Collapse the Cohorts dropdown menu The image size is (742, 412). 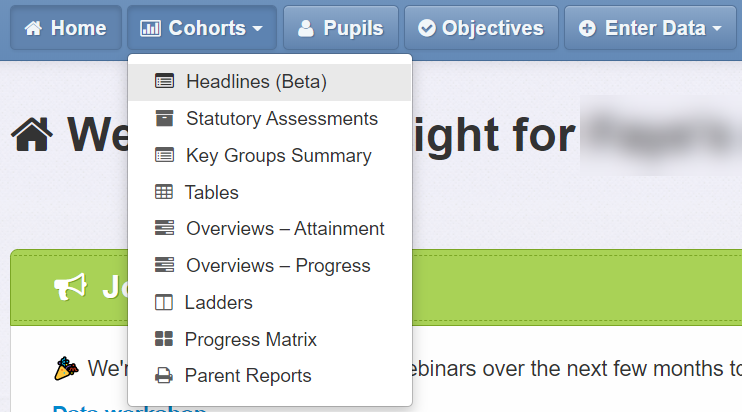202,28
